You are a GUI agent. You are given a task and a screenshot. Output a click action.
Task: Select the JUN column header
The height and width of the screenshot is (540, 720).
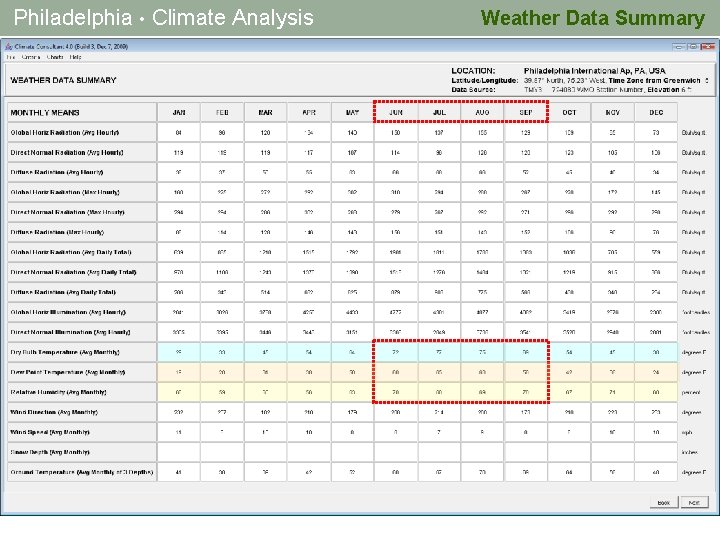click(396, 112)
